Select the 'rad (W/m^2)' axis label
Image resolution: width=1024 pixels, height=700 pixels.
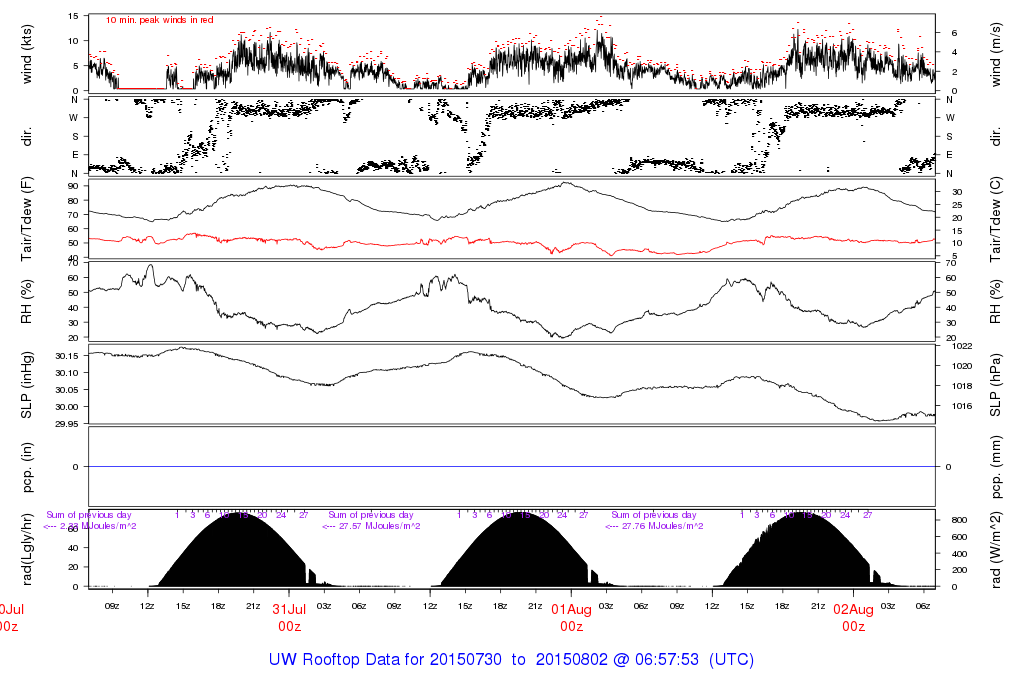(x=996, y=550)
